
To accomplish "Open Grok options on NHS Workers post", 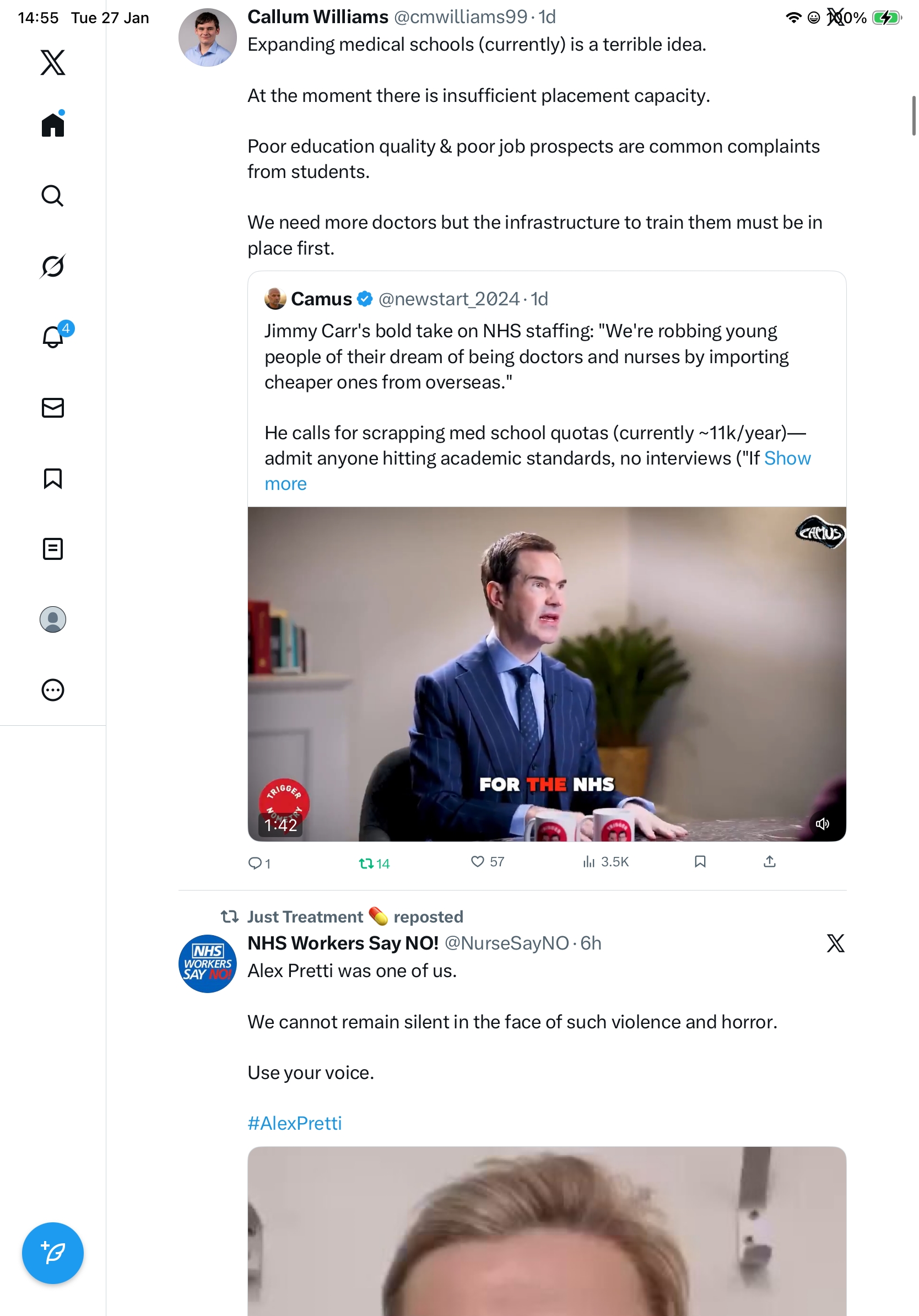I will (835, 943).
